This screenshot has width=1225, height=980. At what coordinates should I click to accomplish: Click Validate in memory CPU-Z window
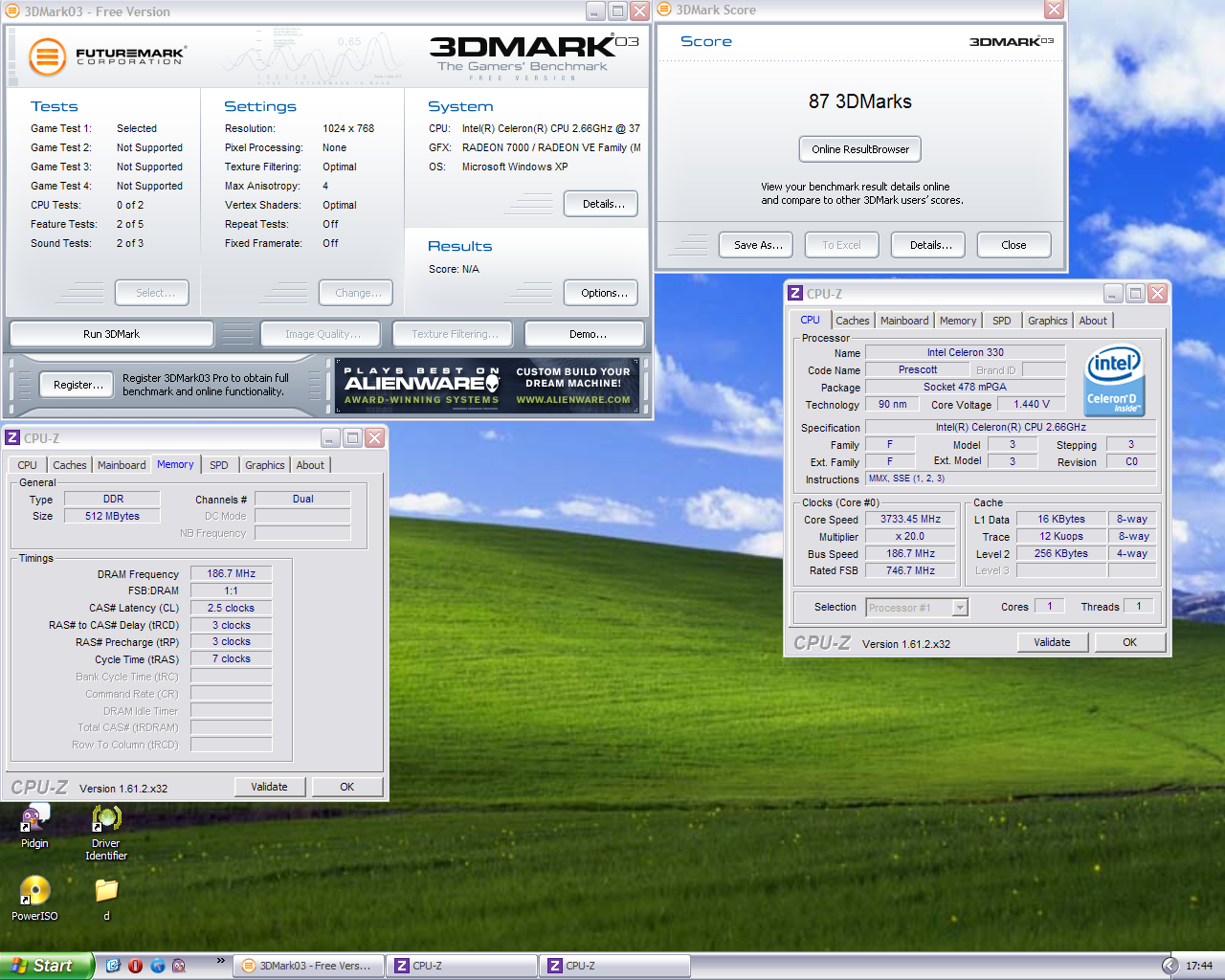pyautogui.click(x=269, y=787)
